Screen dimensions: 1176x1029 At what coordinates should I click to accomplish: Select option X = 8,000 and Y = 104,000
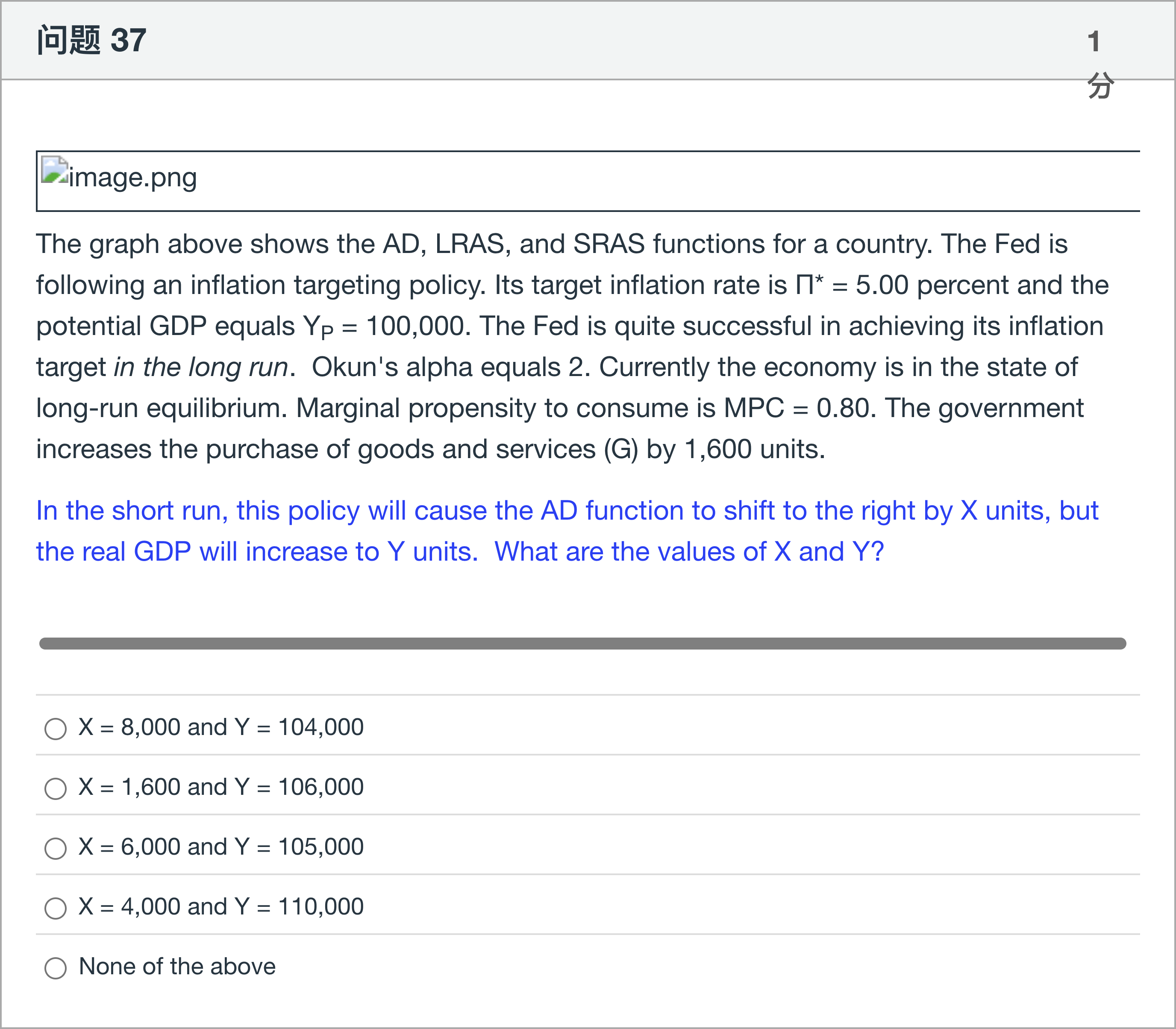point(55,729)
